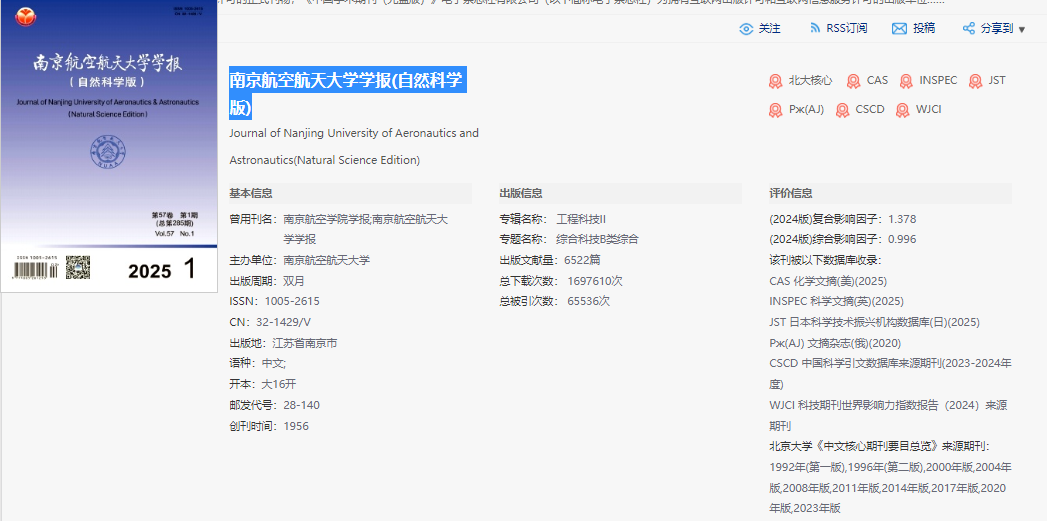Click the 总被引次数 value 65536次
The image size is (1047, 521).
pos(589,301)
